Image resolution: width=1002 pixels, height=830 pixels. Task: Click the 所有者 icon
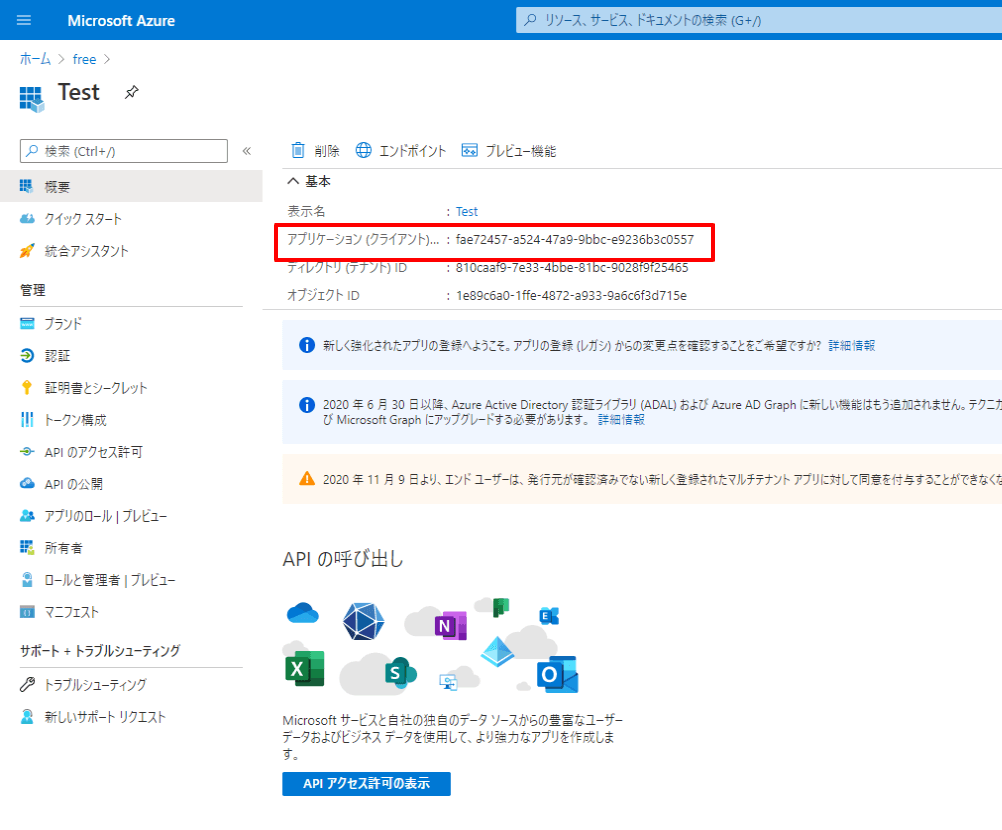pyautogui.click(x=27, y=548)
